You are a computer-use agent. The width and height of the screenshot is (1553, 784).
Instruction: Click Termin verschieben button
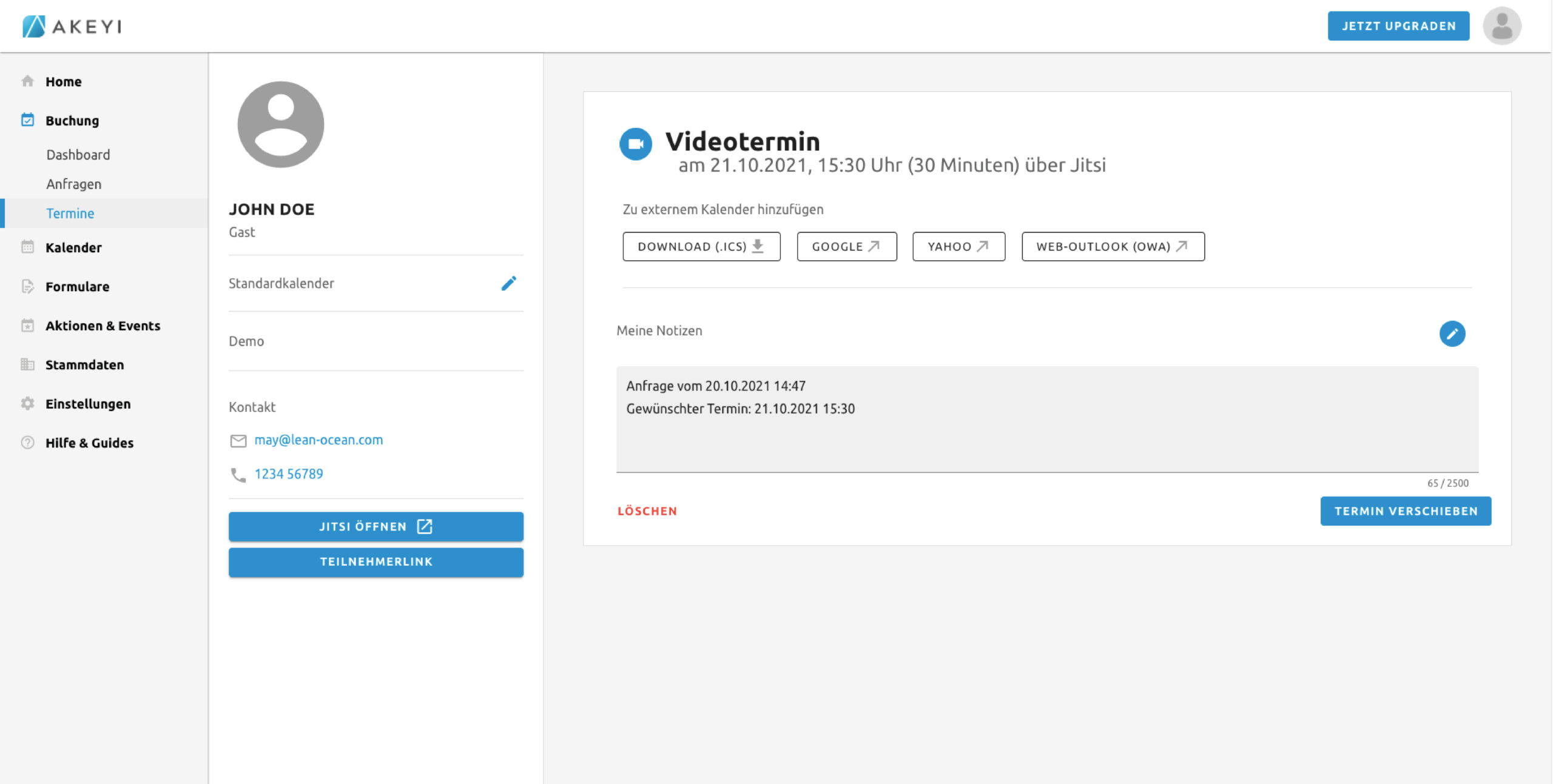1405,511
